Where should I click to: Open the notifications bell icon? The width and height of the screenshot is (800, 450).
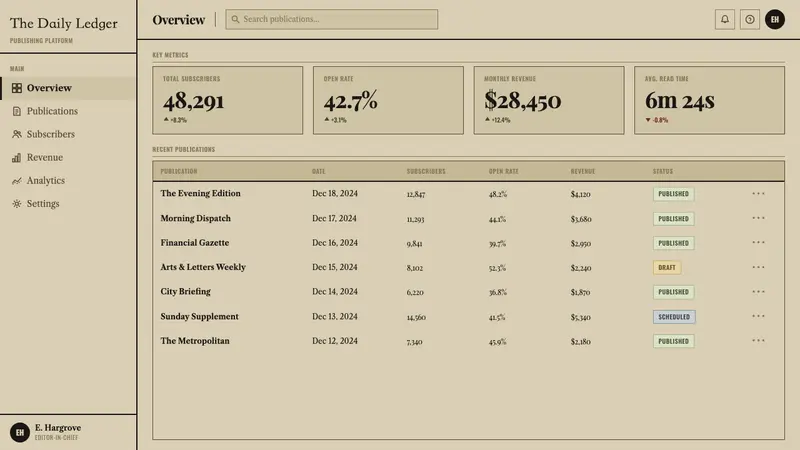724,19
